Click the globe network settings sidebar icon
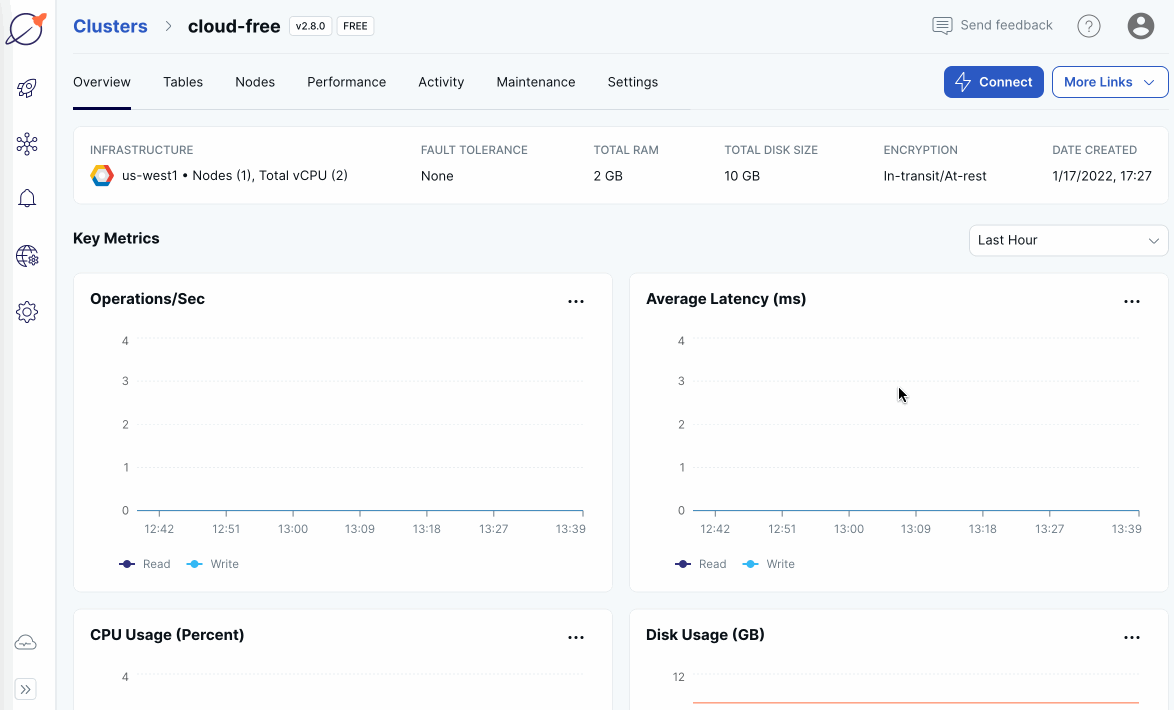This screenshot has height=710, width=1174. pyautogui.click(x=26, y=255)
